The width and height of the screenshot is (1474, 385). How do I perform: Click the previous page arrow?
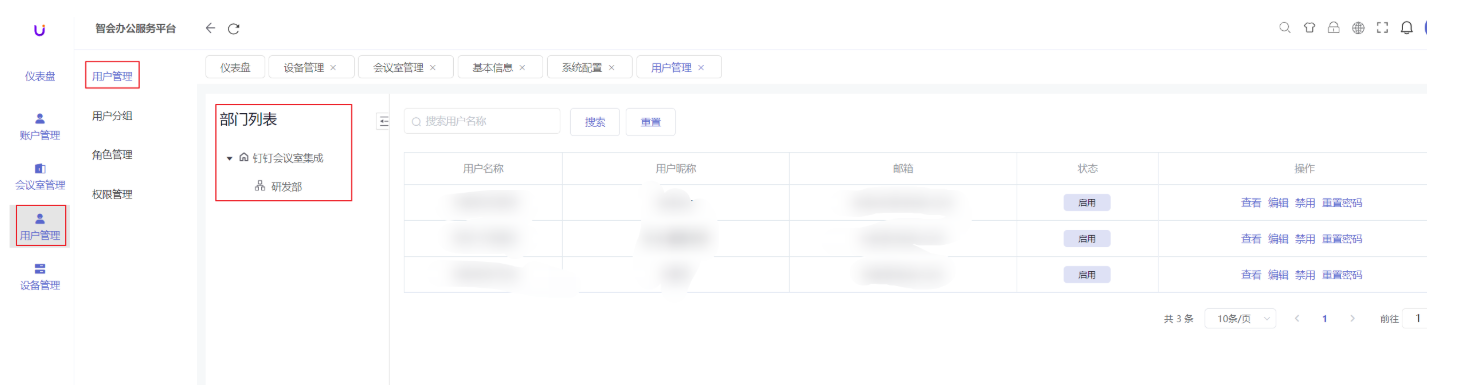pyautogui.click(x=1297, y=319)
